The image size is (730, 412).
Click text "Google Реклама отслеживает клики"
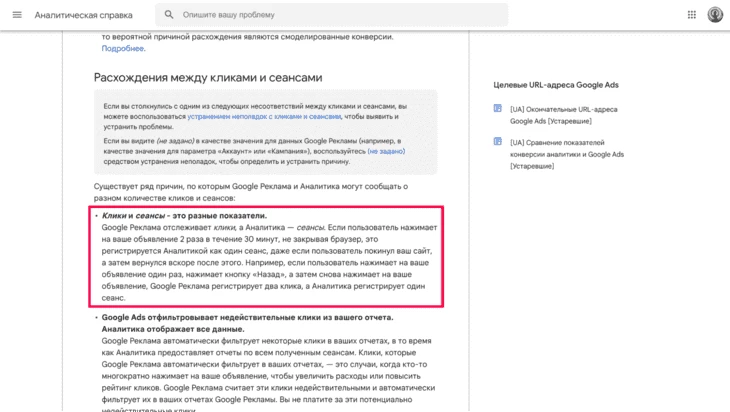pyautogui.click(x=169, y=228)
